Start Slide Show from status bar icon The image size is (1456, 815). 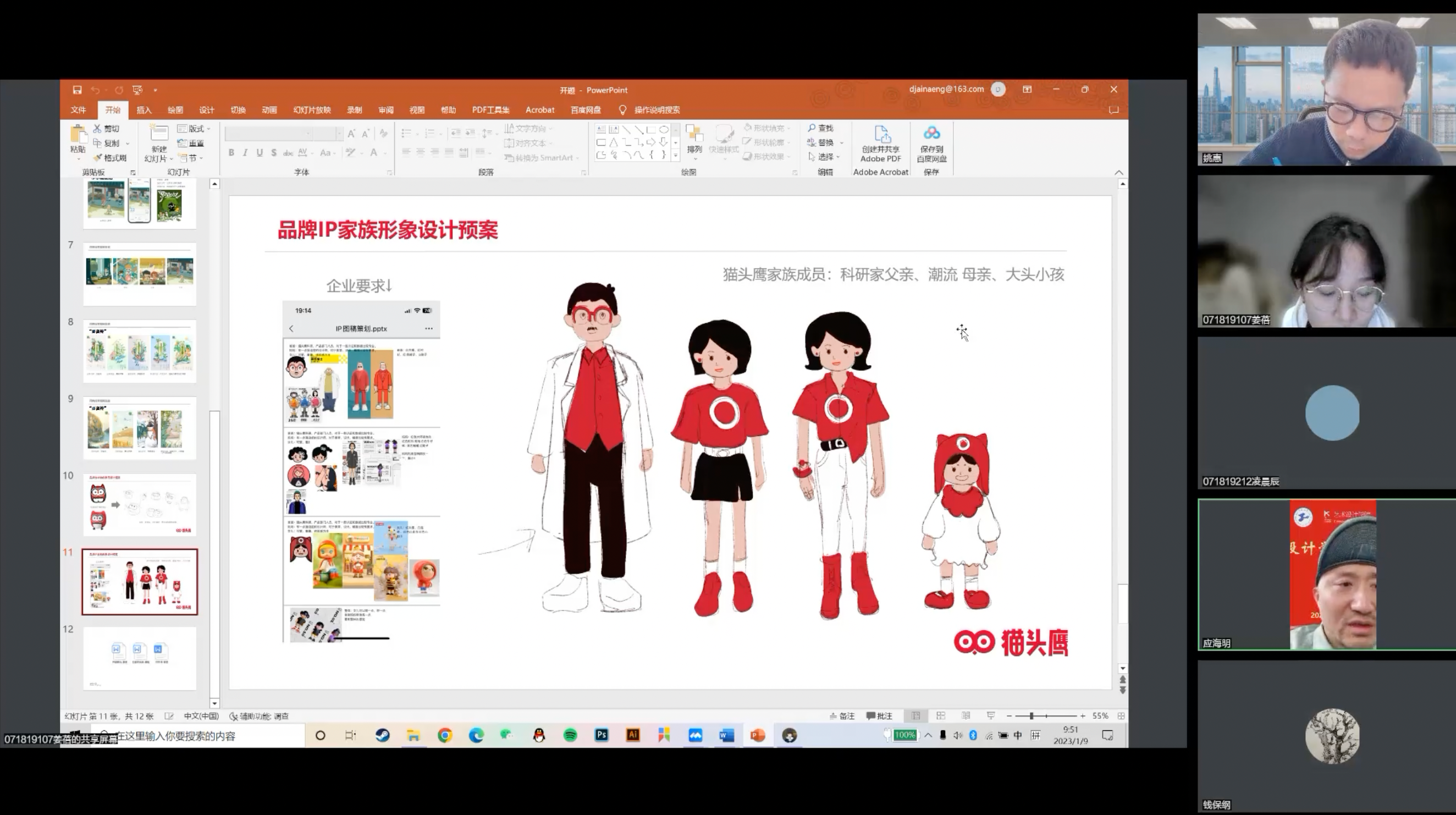coord(990,715)
